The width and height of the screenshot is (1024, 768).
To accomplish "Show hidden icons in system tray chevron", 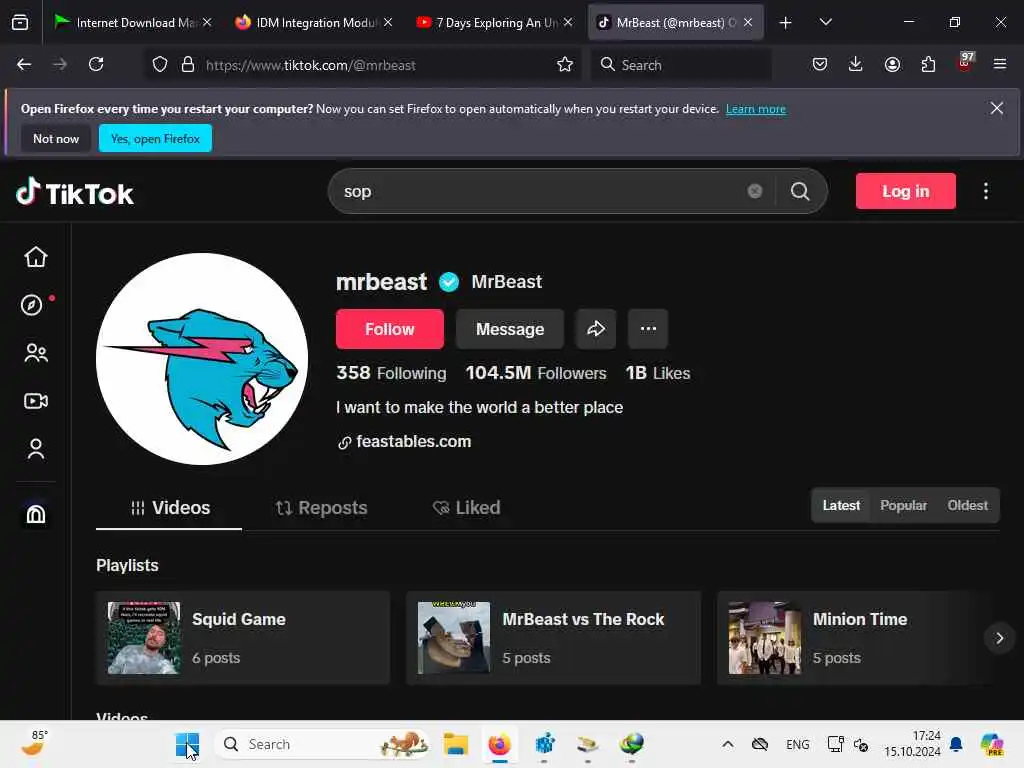I will [728, 744].
